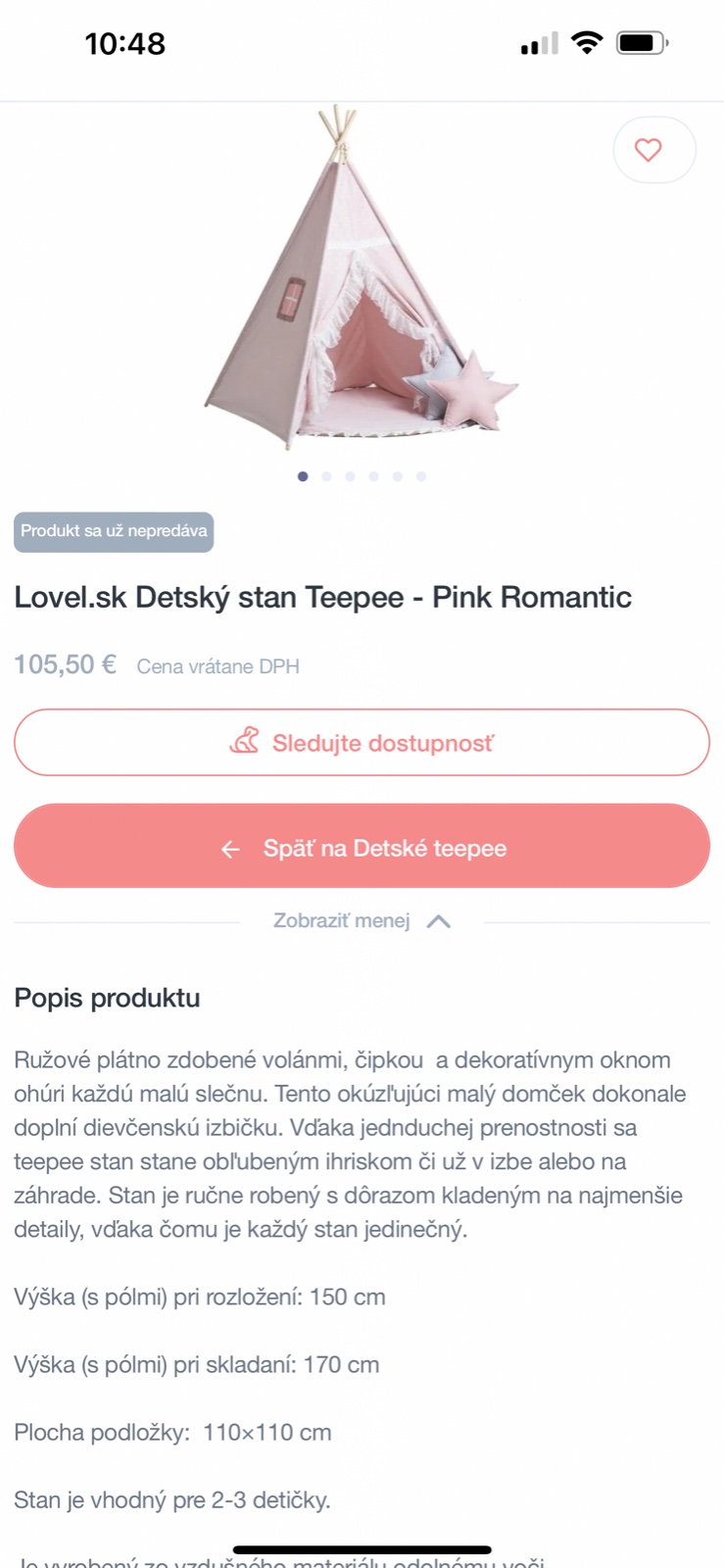The width and height of the screenshot is (724, 1568).
Task: Tap the home indicator bar
Action: click(x=362, y=1550)
